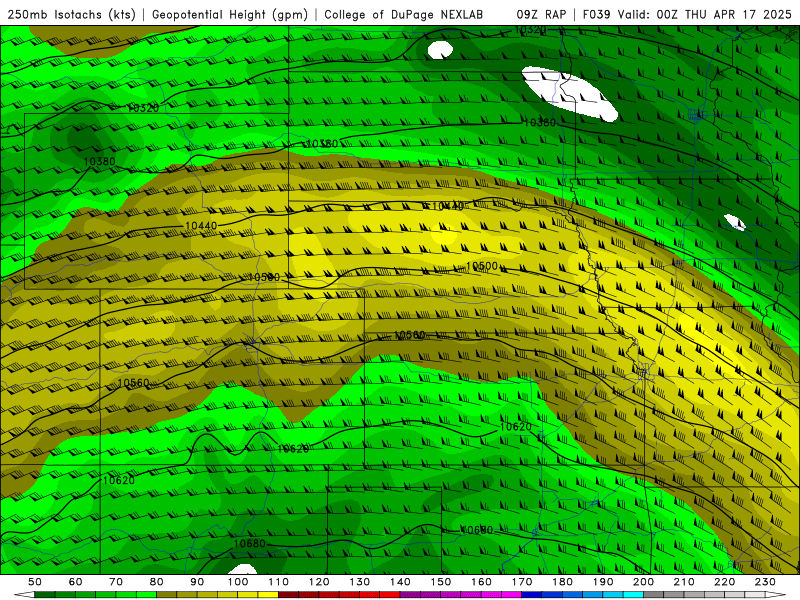The width and height of the screenshot is (800, 600).
Task: Click the "Geopotential Height (gpm)" header text
Action: click(x=230, y=15)
